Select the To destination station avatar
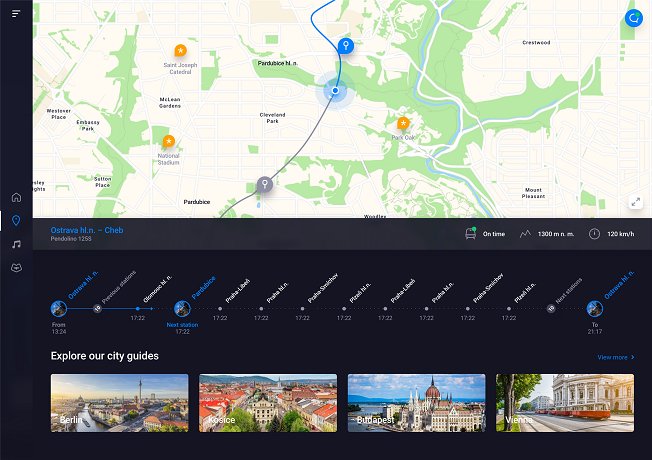Viewport: 652px width, 460px height. [x=595, y=309]
